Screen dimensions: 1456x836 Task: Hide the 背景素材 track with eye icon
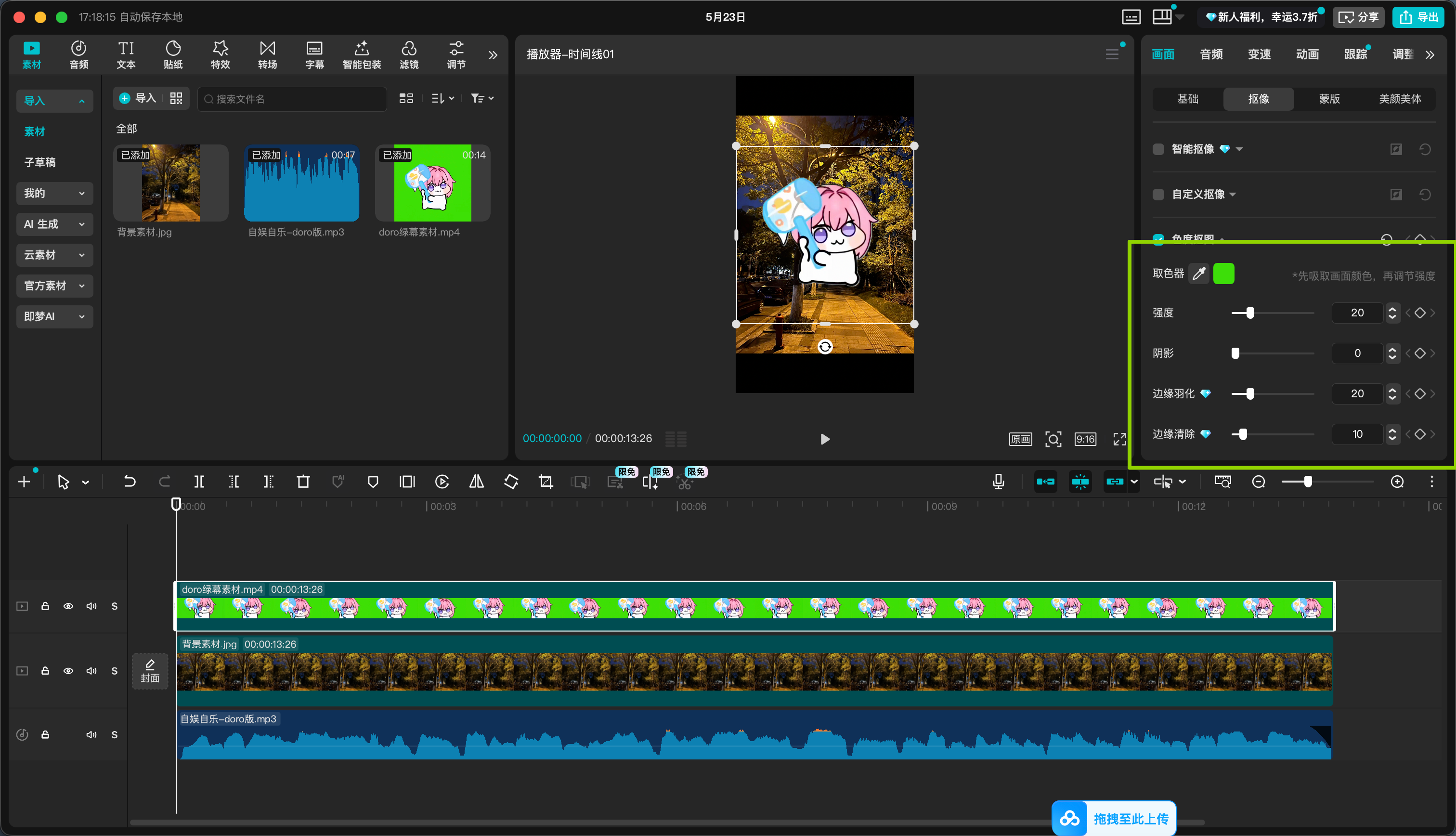coord(68,671)
